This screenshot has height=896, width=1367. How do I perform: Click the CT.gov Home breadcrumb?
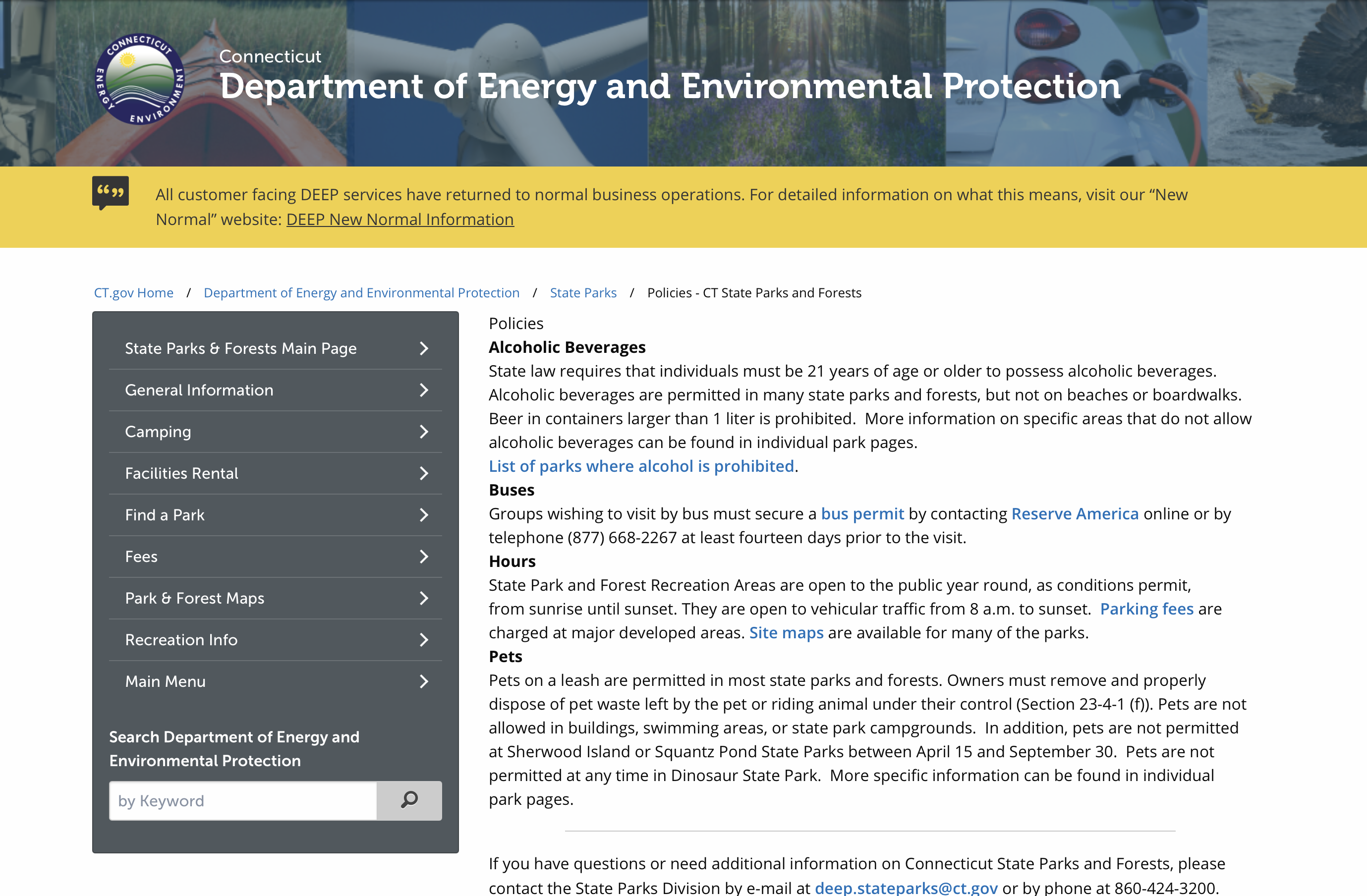[134, 293]
